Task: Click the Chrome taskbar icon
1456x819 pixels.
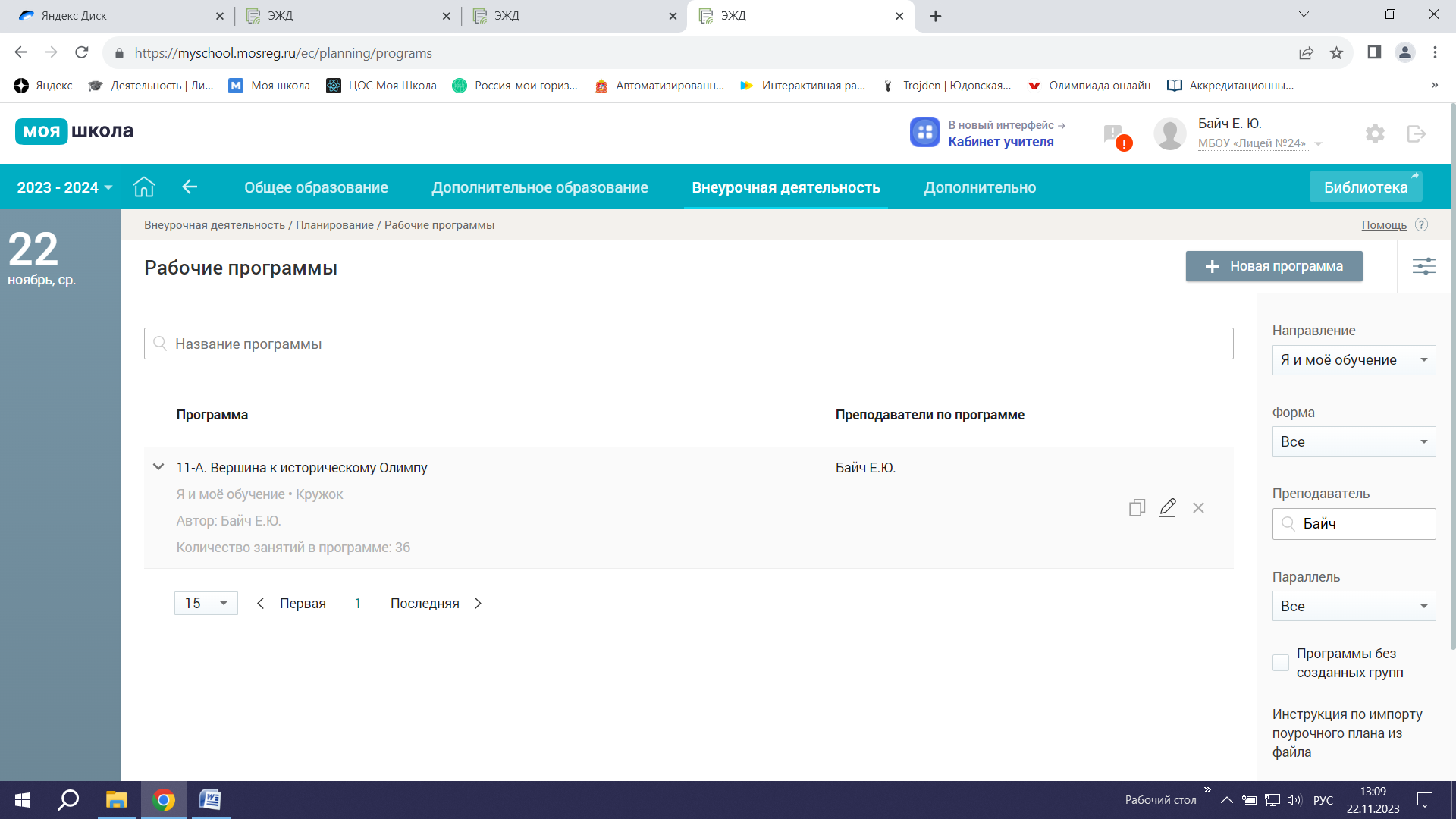Action: coord(163,800)
